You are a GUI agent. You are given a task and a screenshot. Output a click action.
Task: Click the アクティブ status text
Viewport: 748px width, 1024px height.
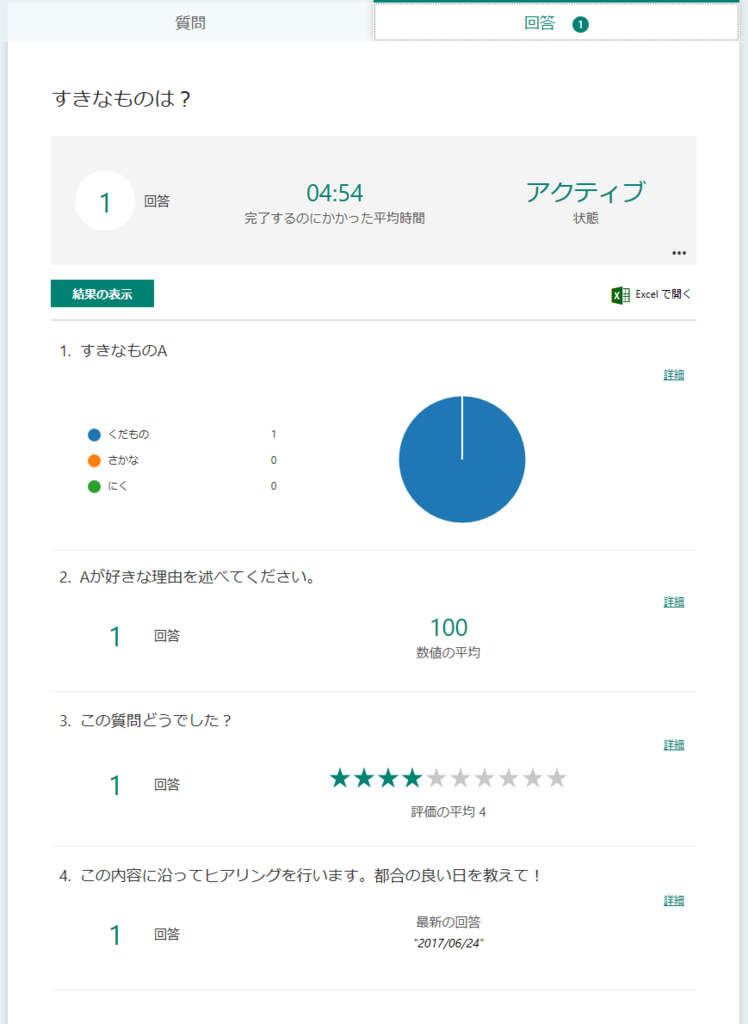[585, 192]
